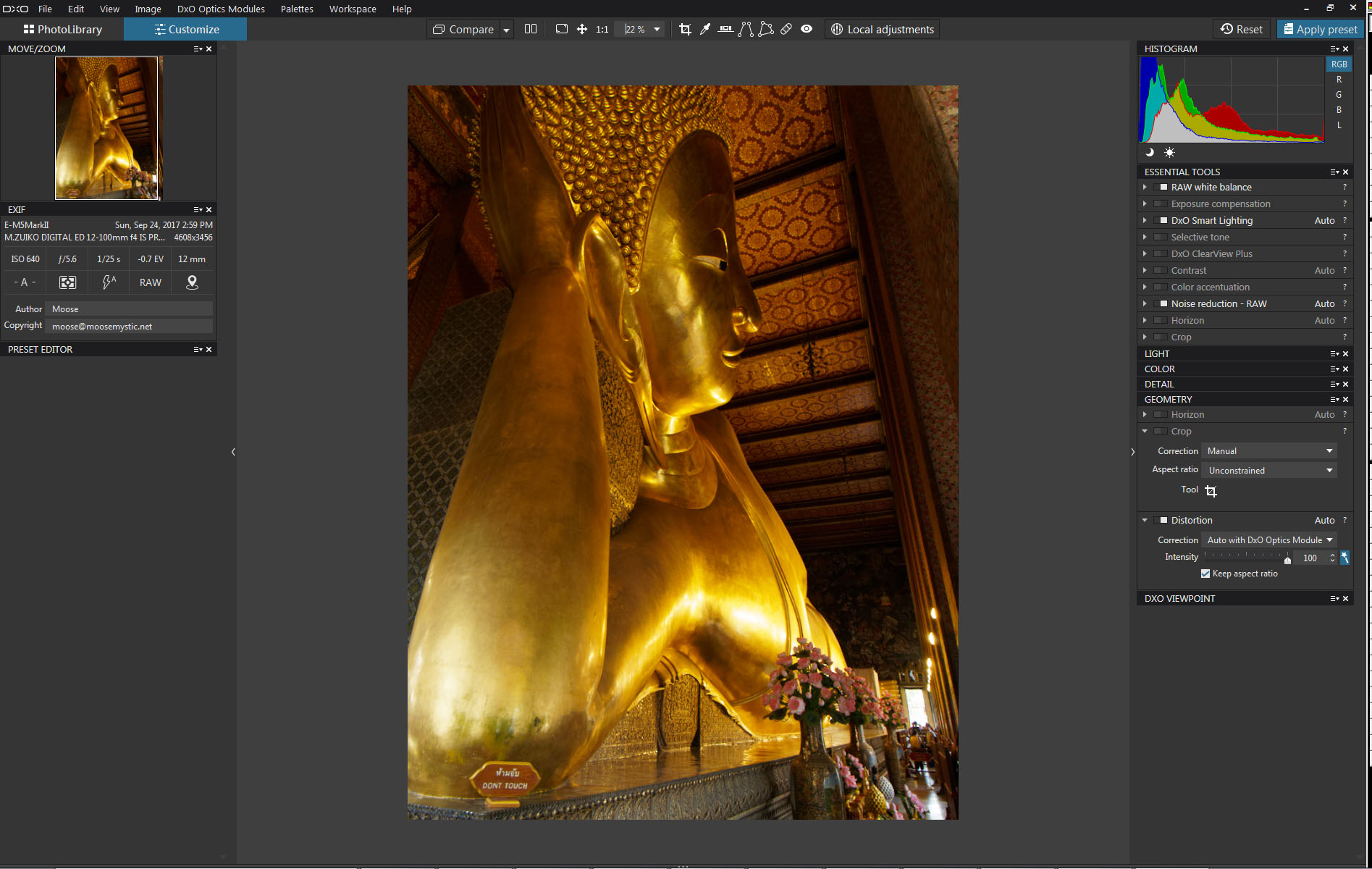This screenshot has width=1372, height=869.
Task: Toggle Noise reduction - RAW
Action: click(x=1161, y=304)
